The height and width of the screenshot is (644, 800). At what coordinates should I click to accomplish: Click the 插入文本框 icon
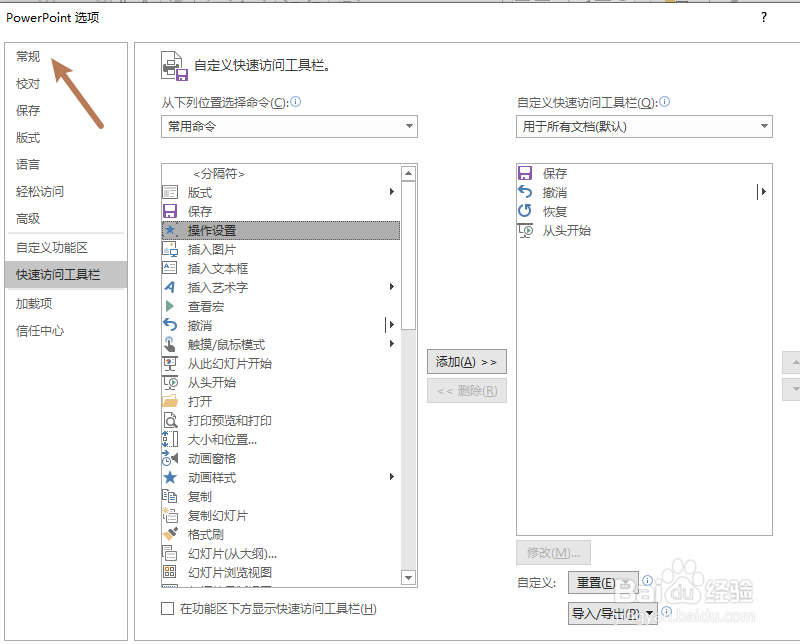coord(170,268)
